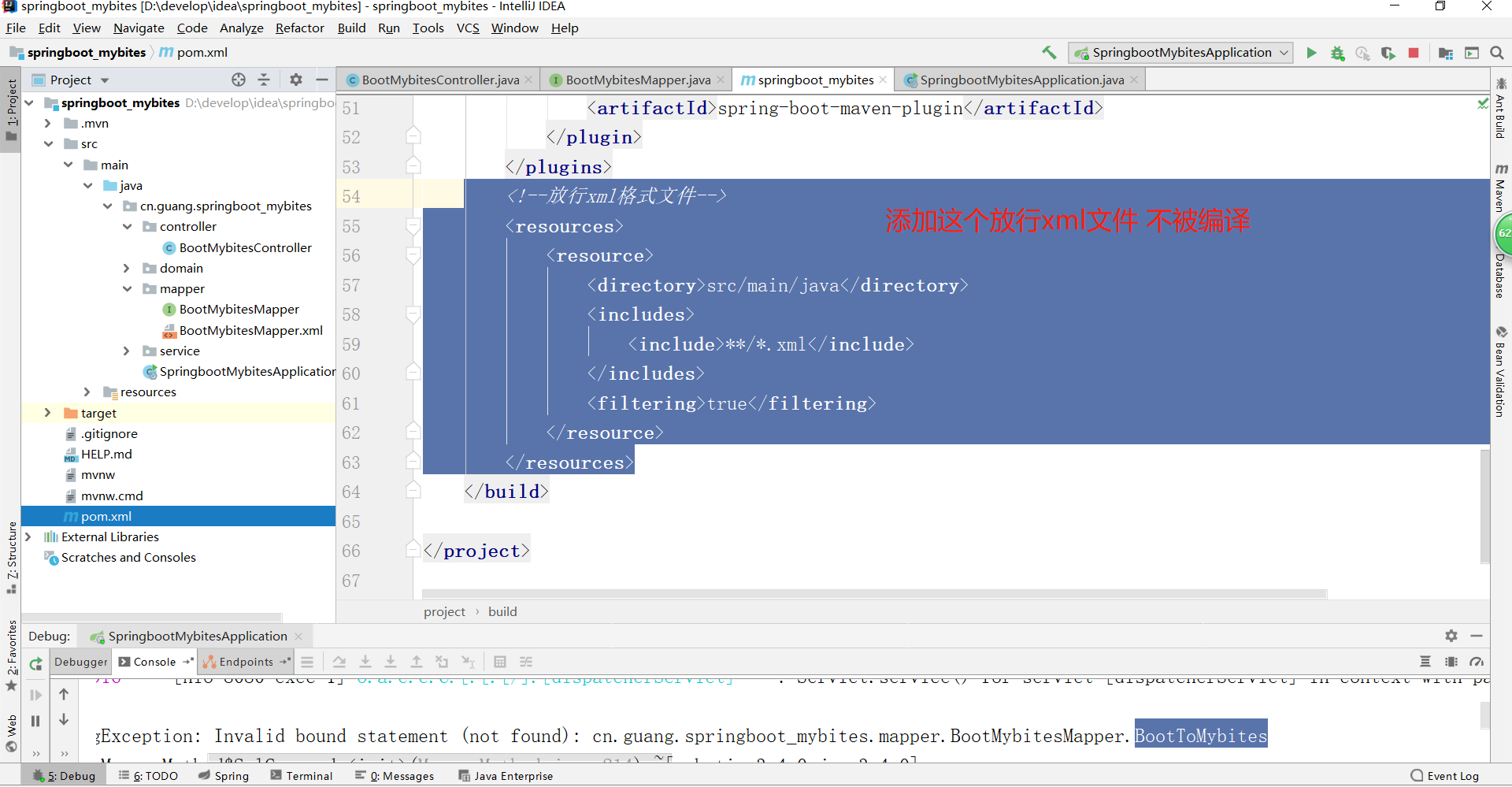The height and width of the screenshot is (787, 1512).
Task: Open Bean Validation side panel
Action: 1501,371
